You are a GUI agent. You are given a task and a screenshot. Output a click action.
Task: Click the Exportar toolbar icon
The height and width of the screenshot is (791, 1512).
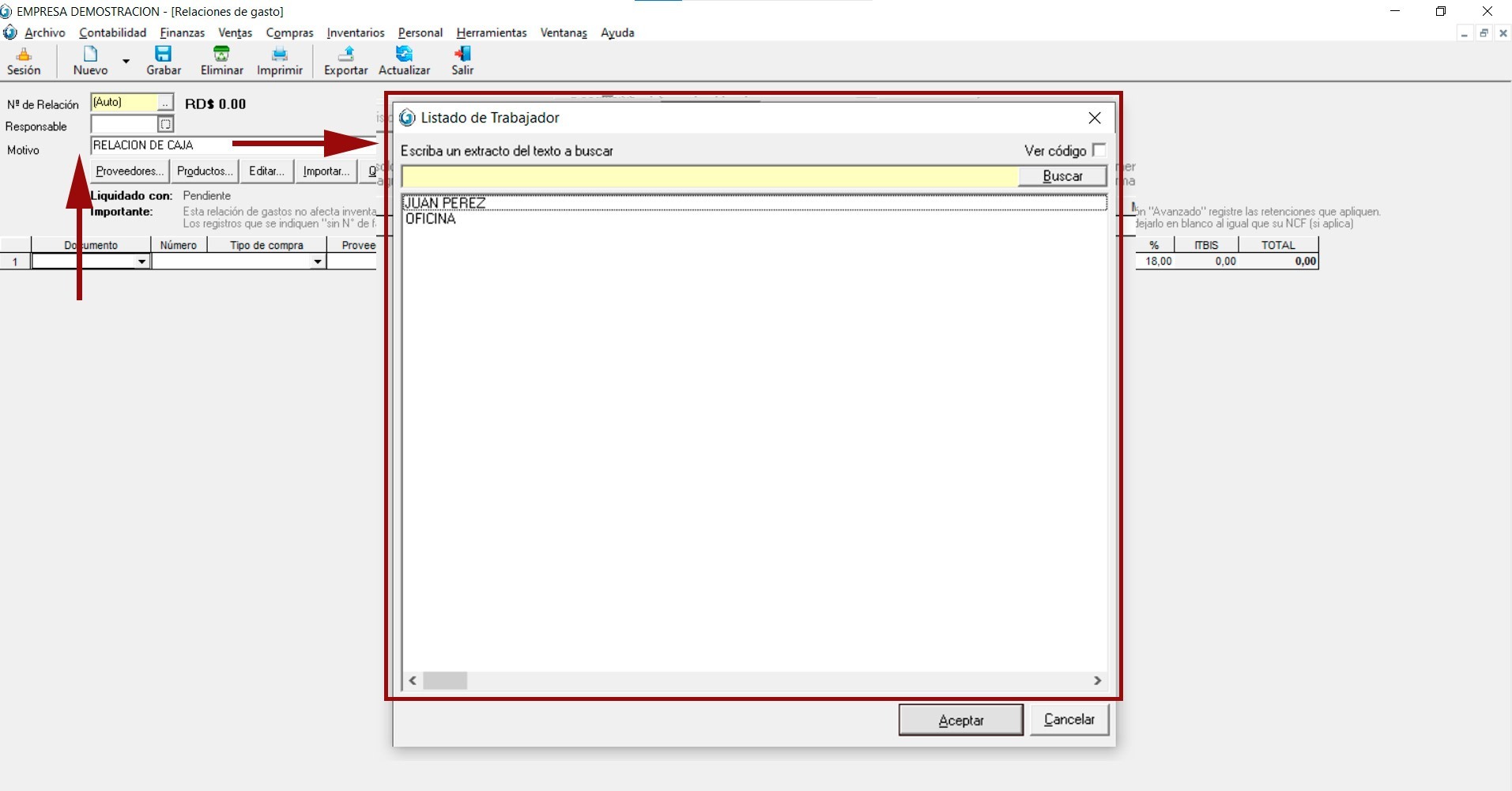pyautogui.click(x=345, y=55)
